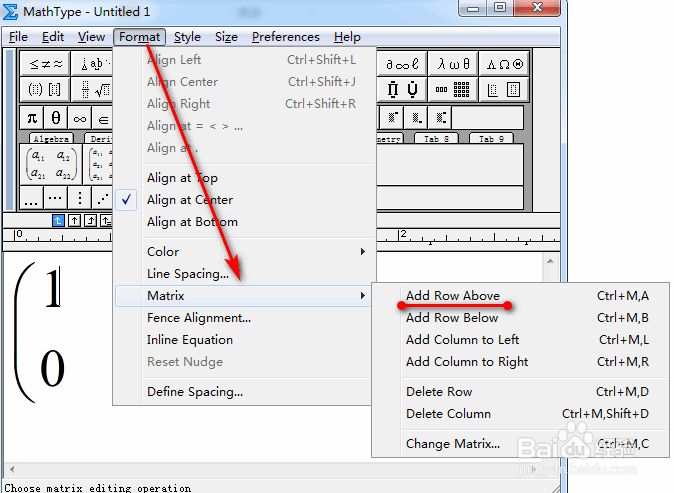Screen dimensions: 674x493
Task: Open the miscellaneous symbols palette (∂∞ℓ)
Action: coord(401,64)
